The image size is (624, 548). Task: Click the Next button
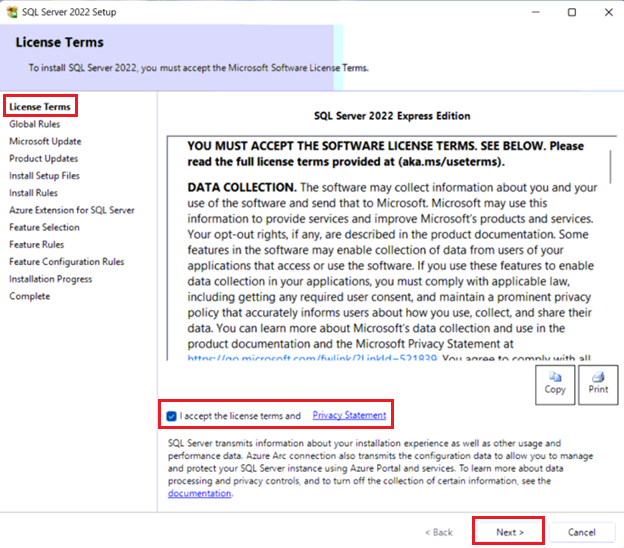click(509, 532)
